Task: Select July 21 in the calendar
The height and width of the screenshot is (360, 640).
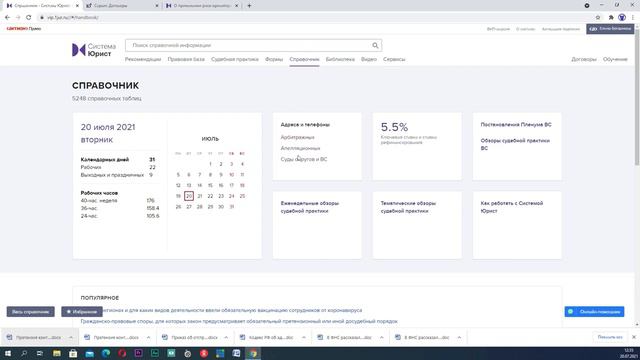Action: click(200, 196)
